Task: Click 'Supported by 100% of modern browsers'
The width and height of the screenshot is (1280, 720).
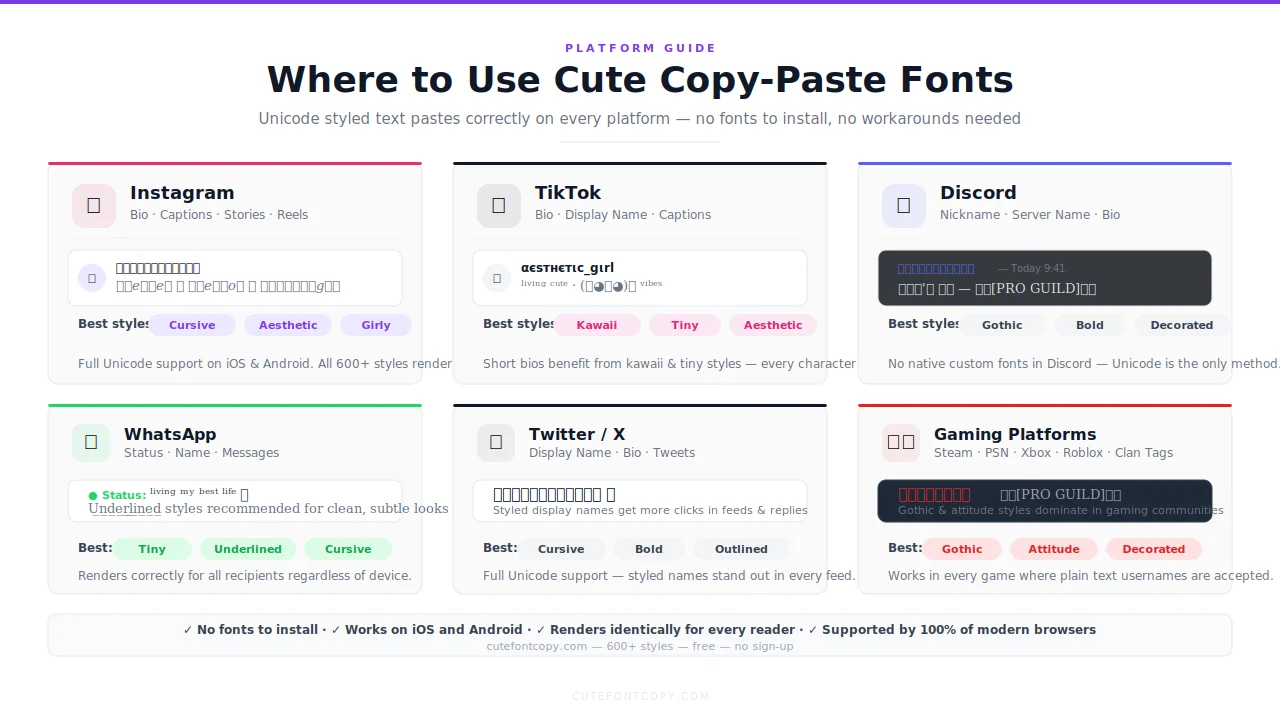Action: (959, 630)
